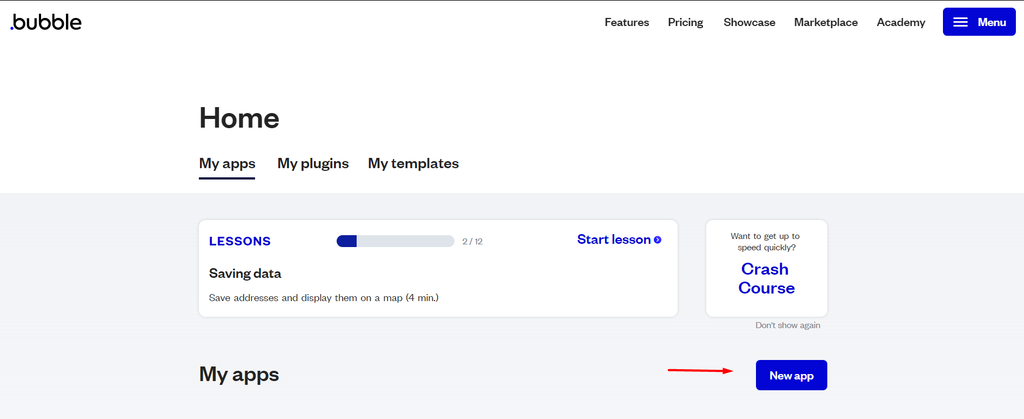1024x419 pixels.
Task: Click 'Want to get up to speed quickly?' text
Action: click(766, 241)
